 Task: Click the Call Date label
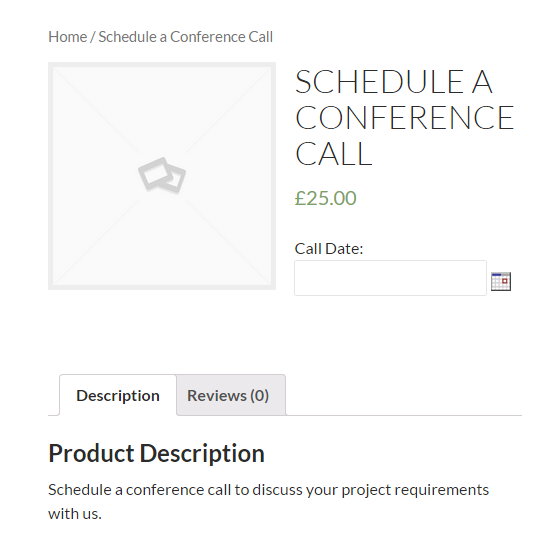coord(329,248)
